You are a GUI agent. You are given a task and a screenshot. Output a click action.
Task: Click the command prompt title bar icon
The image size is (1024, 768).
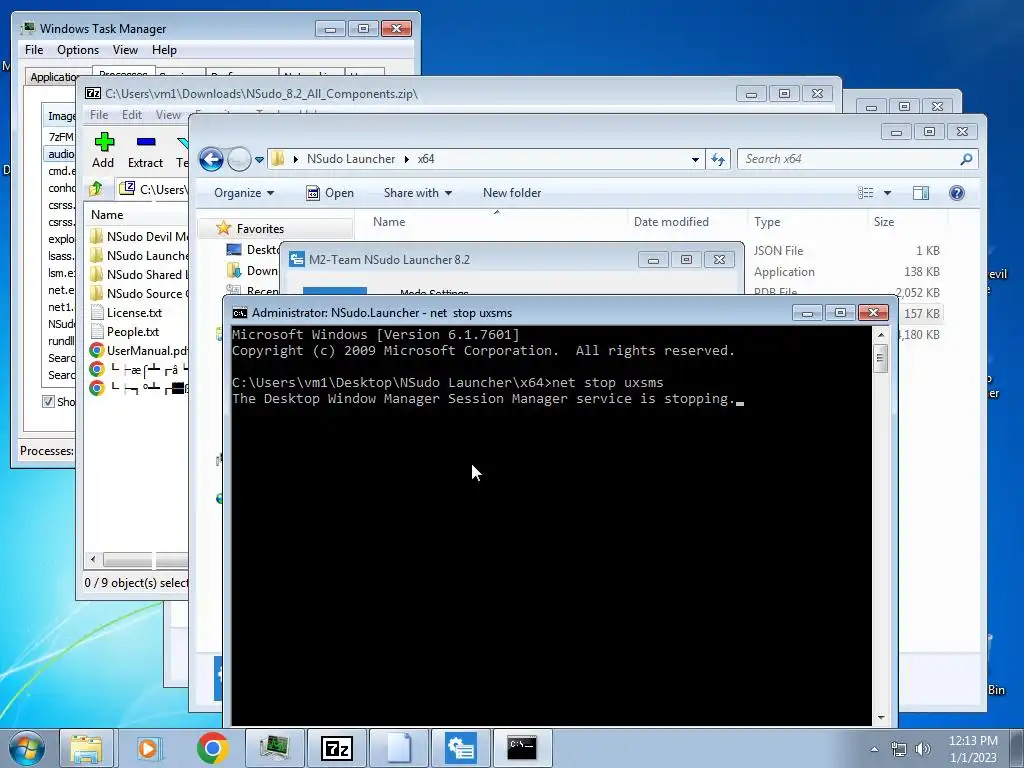coord(240,313)
